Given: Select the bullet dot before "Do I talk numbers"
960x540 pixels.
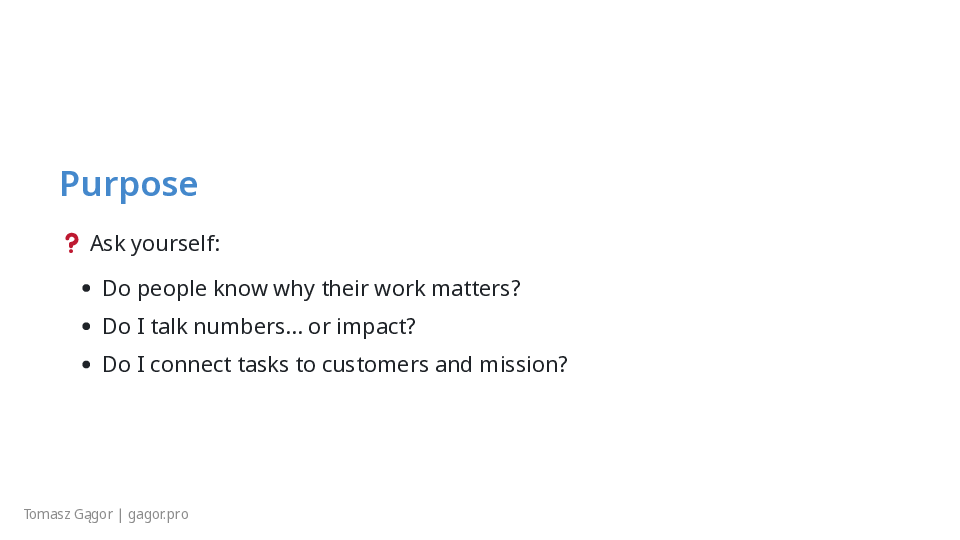Looking at the screenshot, I should pyautogui.click(x=86, y=327).
